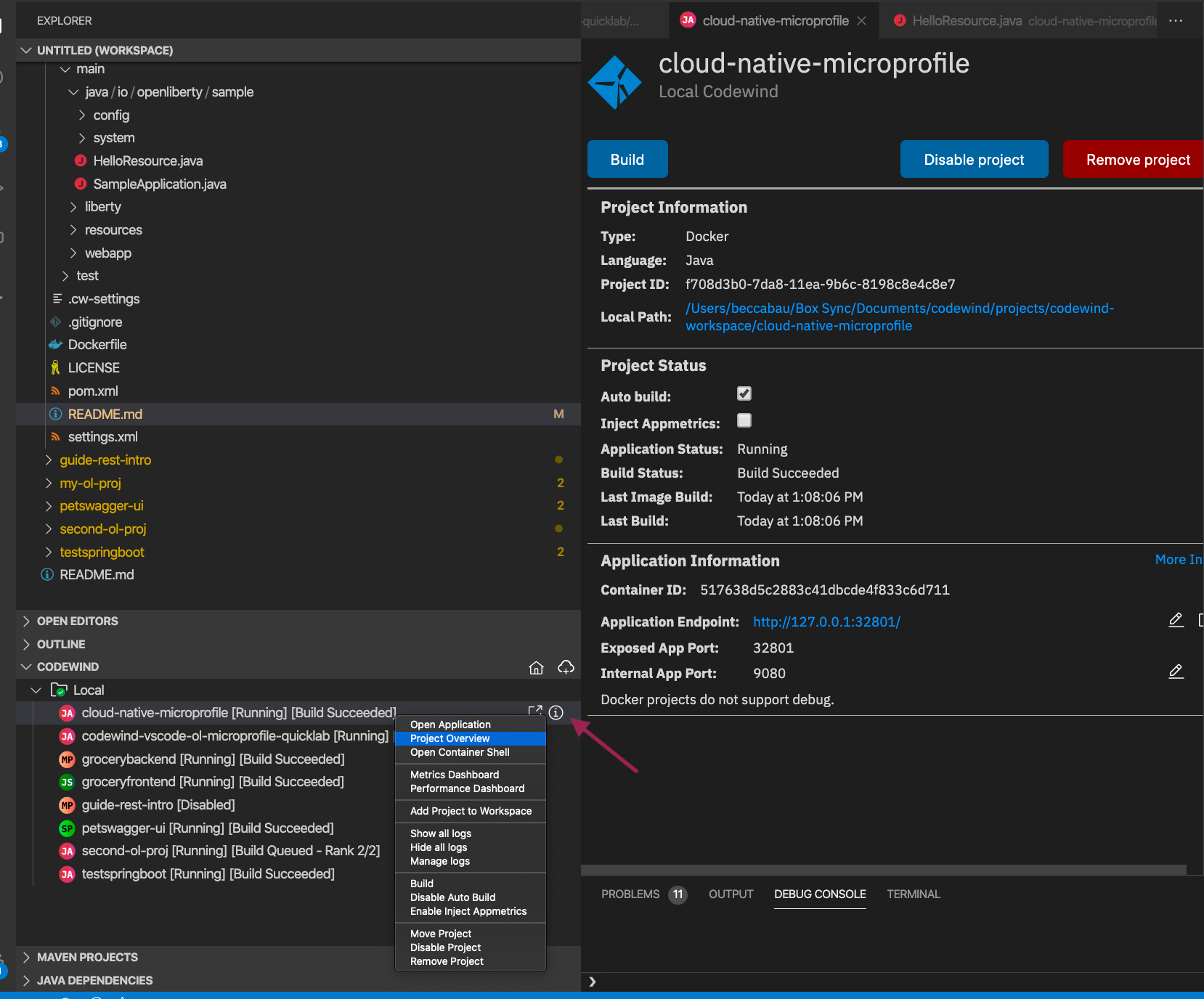Open the Local Path link
Viewport: 1204px width, 999px height.
click(899, 317)
